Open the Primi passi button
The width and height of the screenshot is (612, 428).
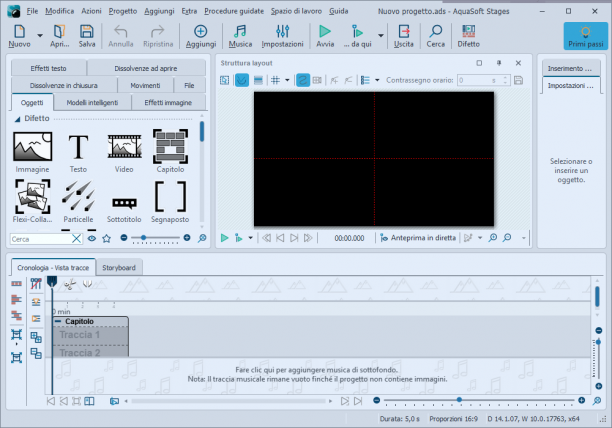coord(585,36)
